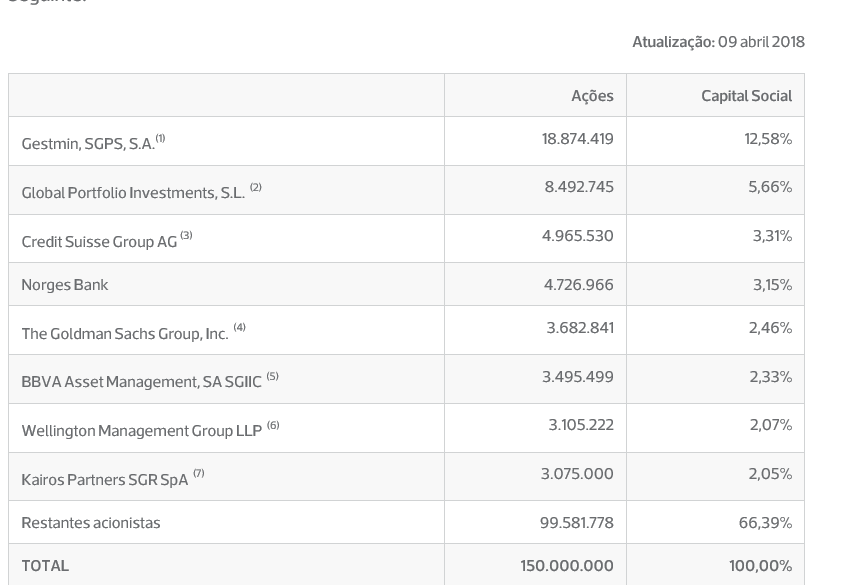Click the Ações column header
The image size is (844, 585).
[x=592, y=96]
